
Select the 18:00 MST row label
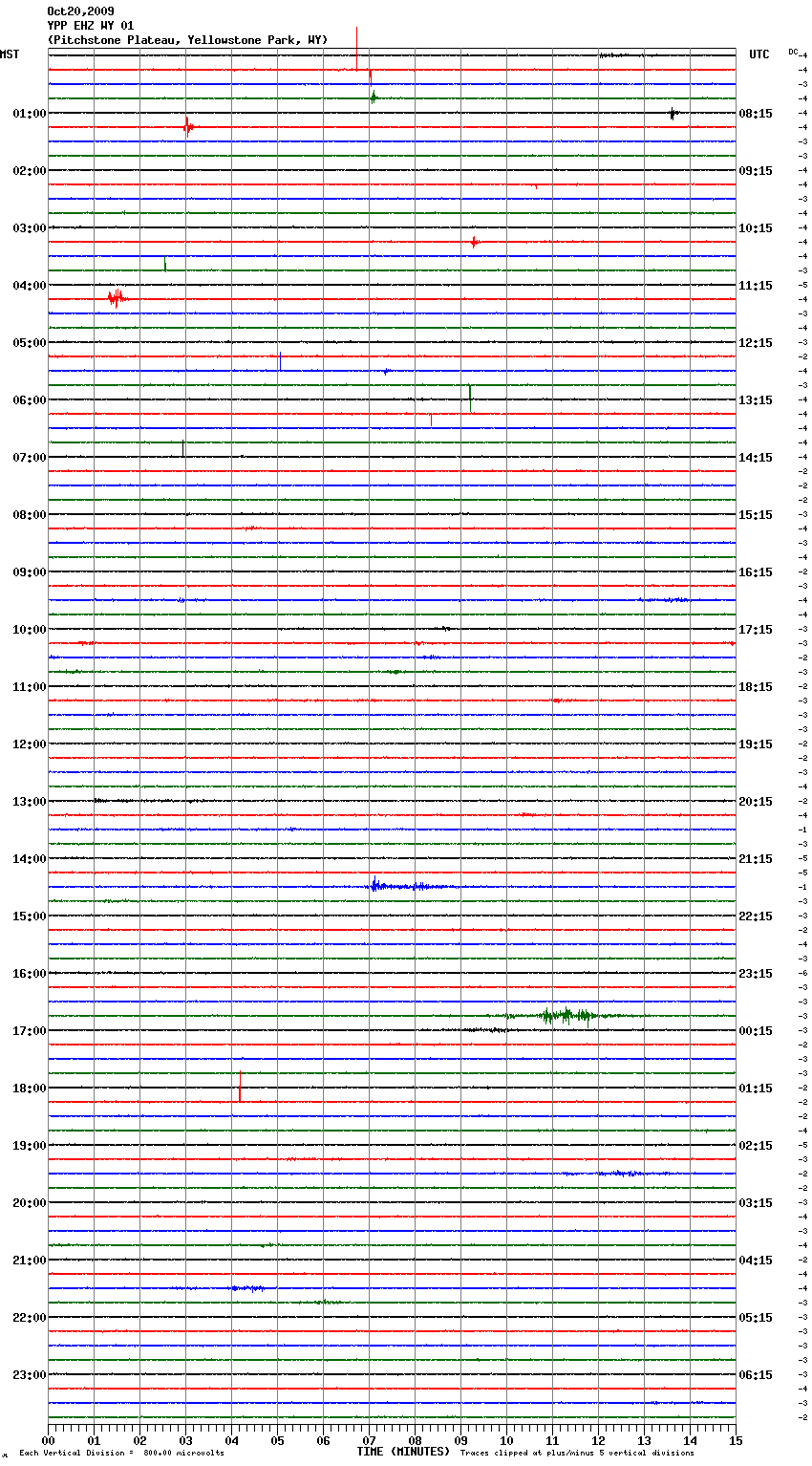(x=30, y=1089)
